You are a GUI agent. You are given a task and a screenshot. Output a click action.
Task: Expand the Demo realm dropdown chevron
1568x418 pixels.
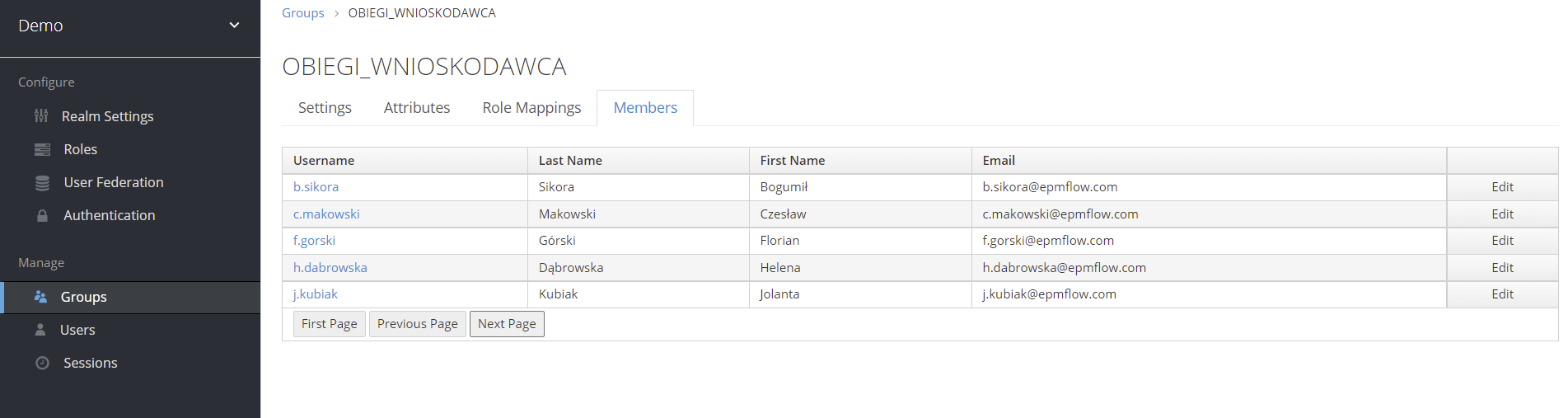click(x=234, y=26)
